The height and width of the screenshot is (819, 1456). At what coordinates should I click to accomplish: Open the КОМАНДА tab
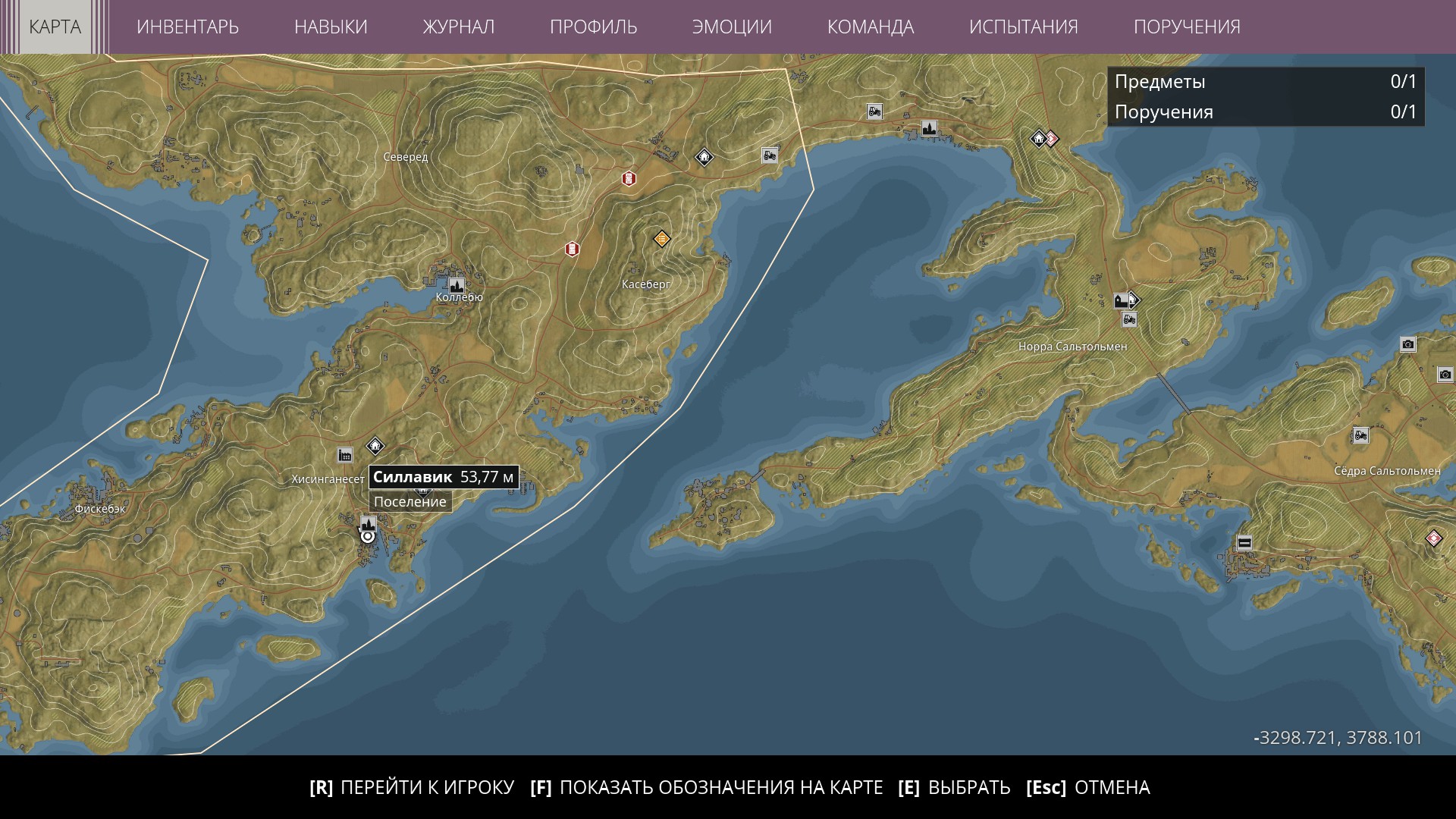point(871,27)
